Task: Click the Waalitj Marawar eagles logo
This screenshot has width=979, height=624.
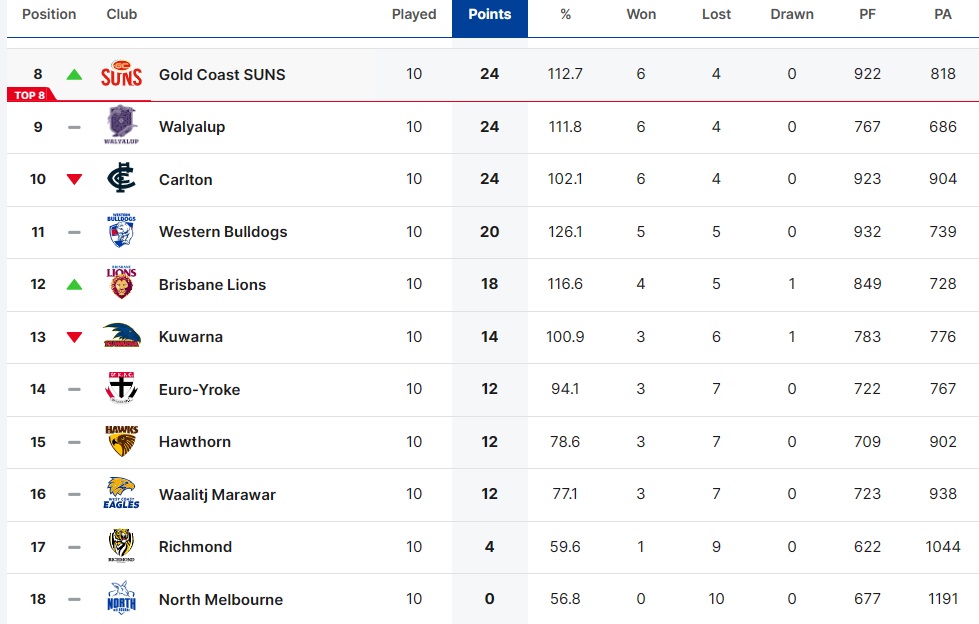Action: (121, 494)
